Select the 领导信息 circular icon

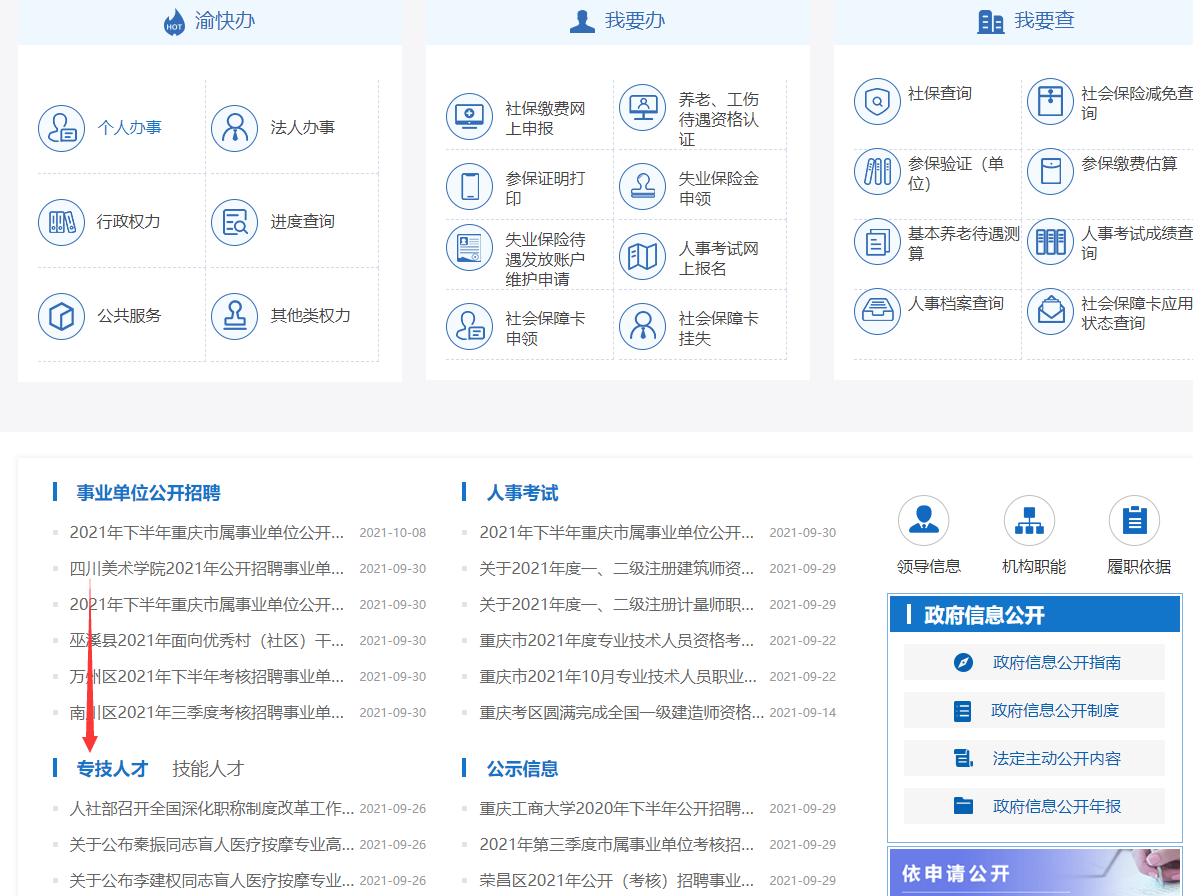(x=923, y=519)
